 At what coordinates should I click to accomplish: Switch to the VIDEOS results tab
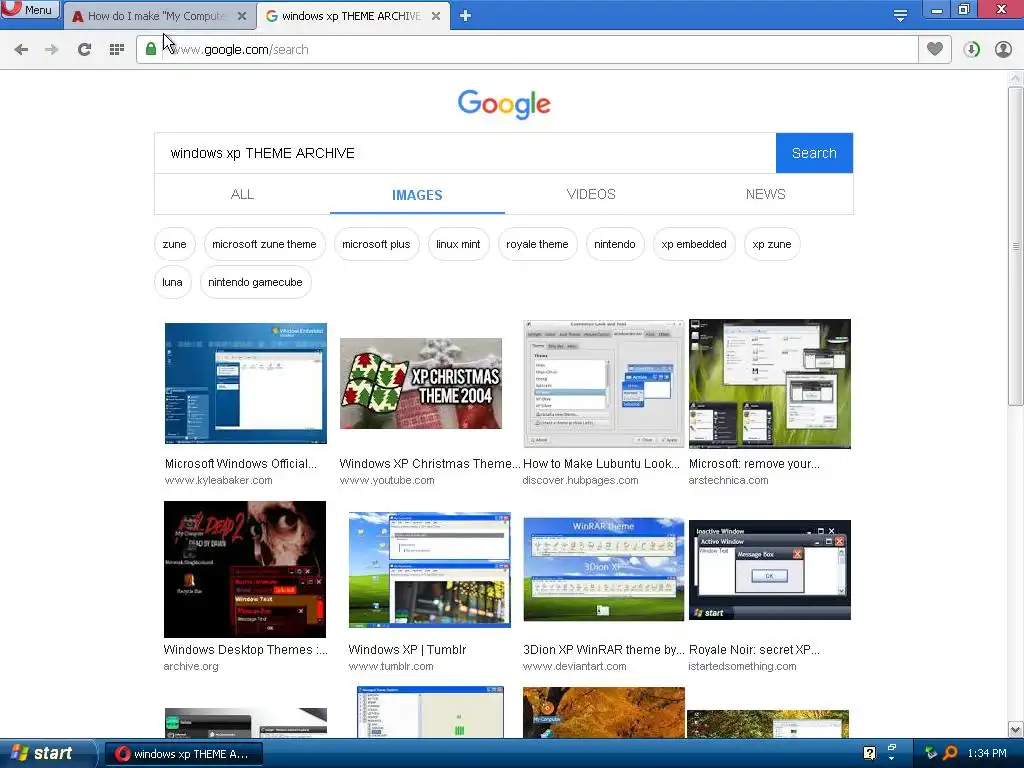click(x=591, y=194)
